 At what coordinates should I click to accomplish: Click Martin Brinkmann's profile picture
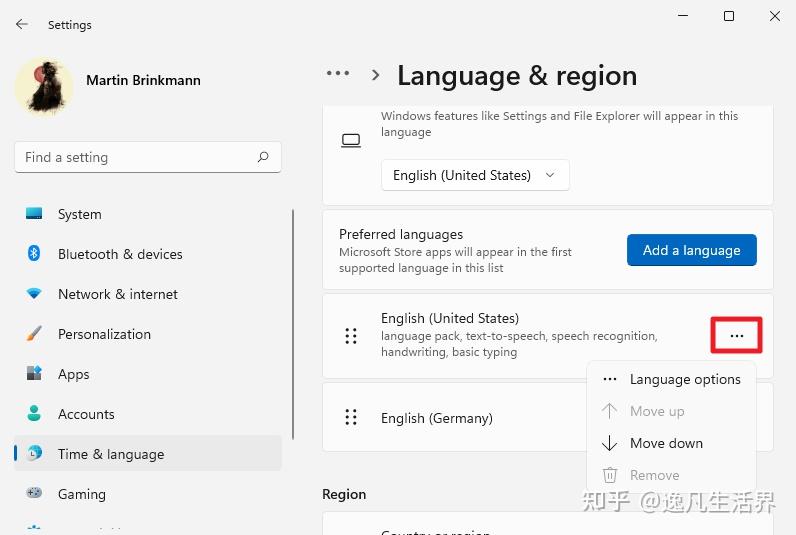click(x=44, y=86)
